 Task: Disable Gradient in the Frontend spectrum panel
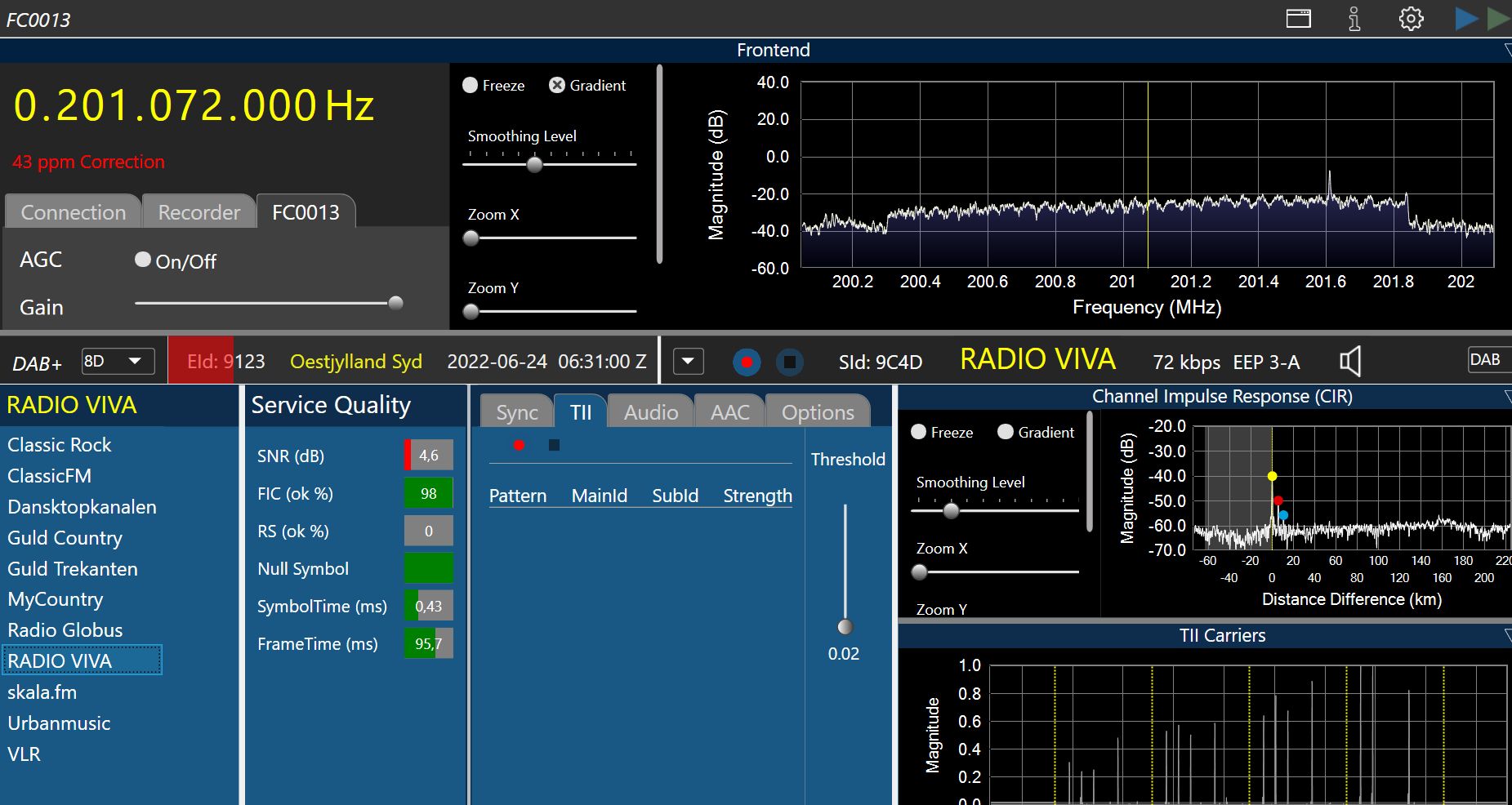(557, 86)
